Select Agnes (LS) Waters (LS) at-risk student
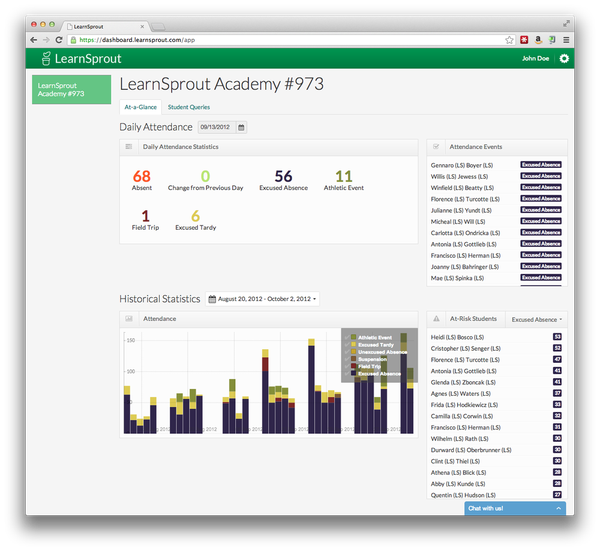 click(x=461, y=393)
